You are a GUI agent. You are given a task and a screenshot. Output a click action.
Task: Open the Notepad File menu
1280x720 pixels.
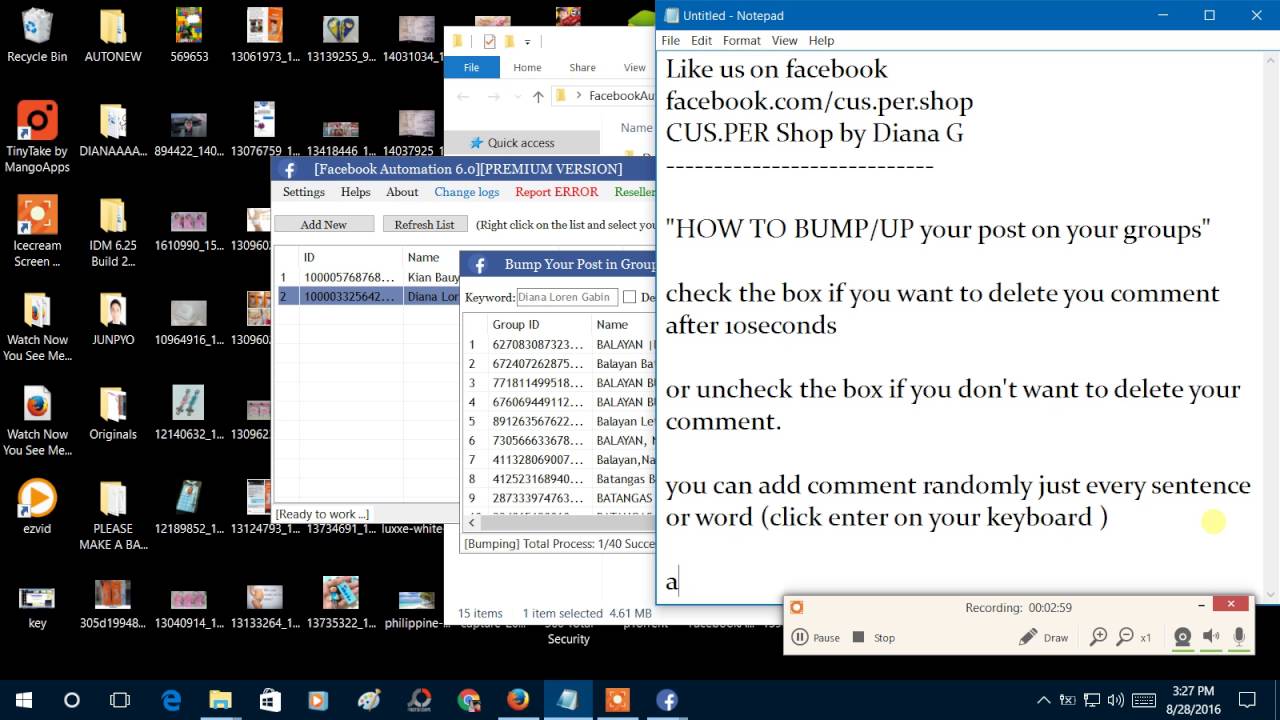[x=671, y=40]
